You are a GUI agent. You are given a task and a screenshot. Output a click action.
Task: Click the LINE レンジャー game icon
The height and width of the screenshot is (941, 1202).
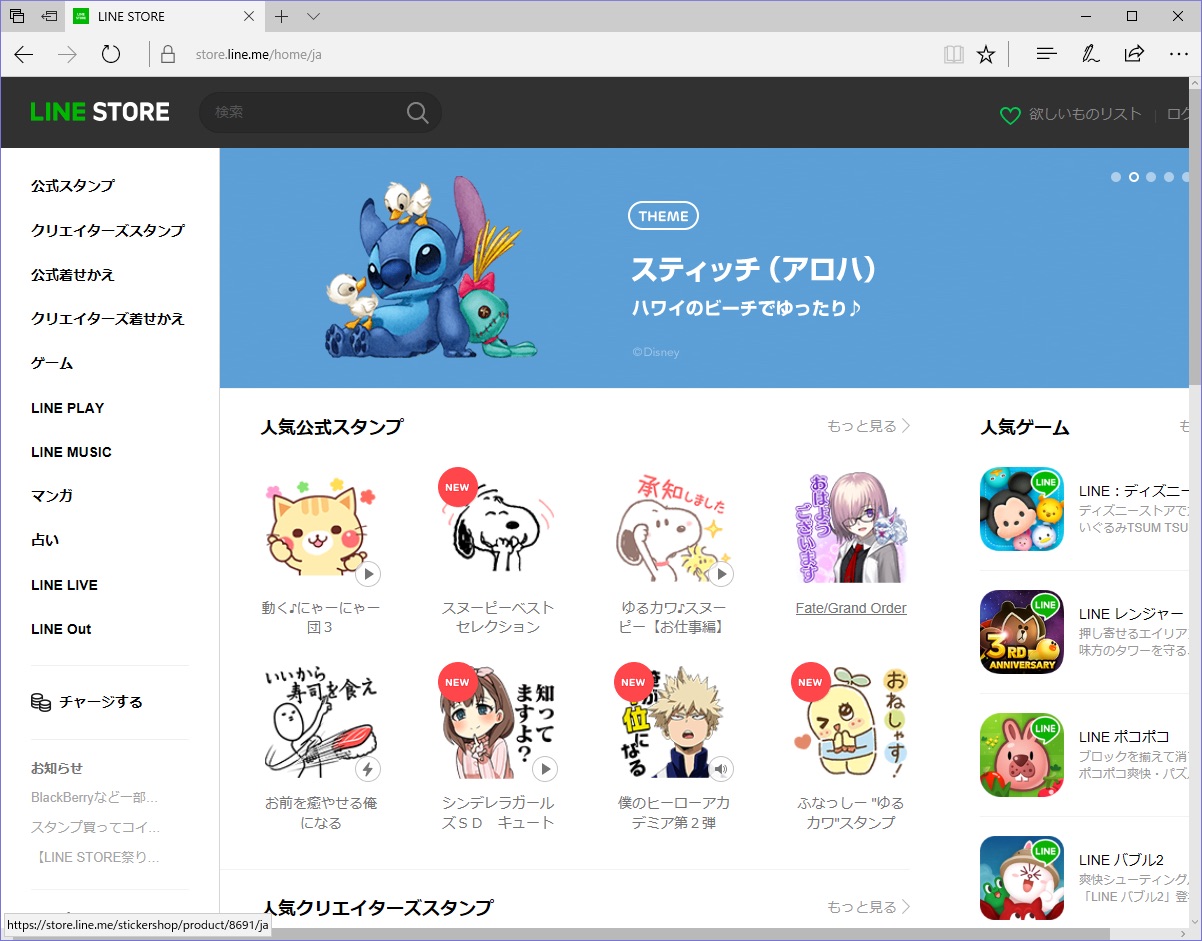(x=1022, y=632)
